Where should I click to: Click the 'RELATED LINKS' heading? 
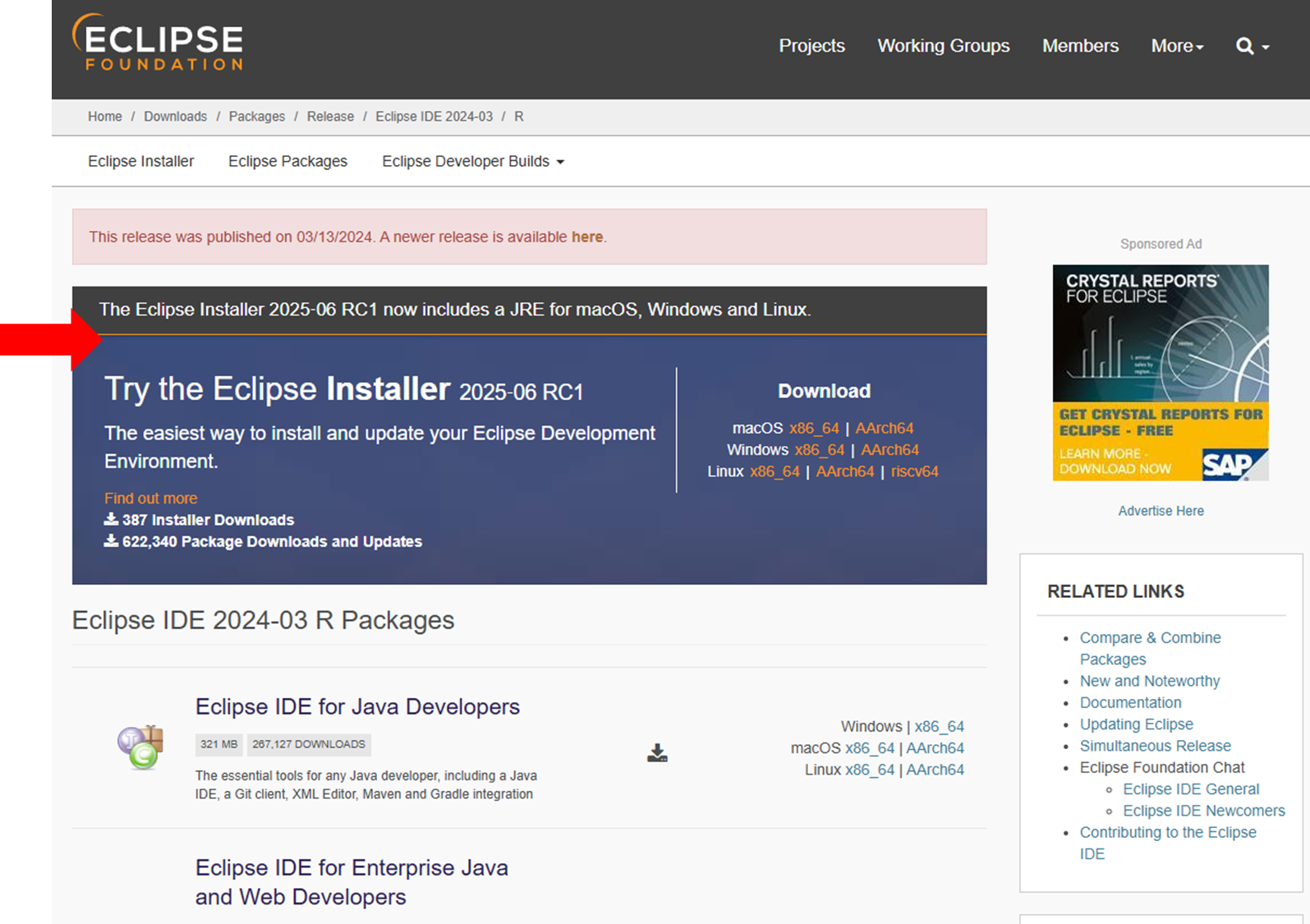tap(1115, 591)
